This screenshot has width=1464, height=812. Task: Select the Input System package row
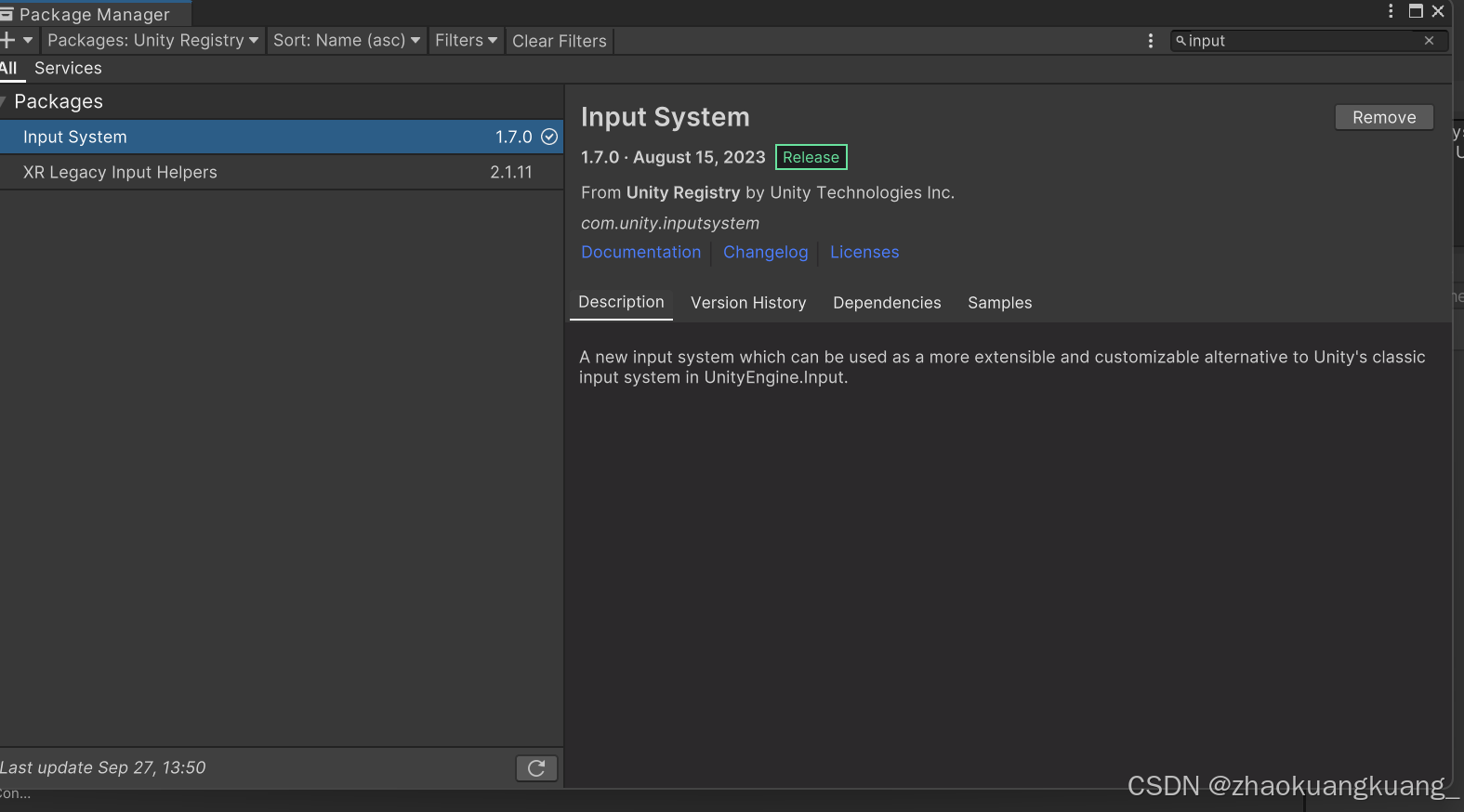(281, 137)
